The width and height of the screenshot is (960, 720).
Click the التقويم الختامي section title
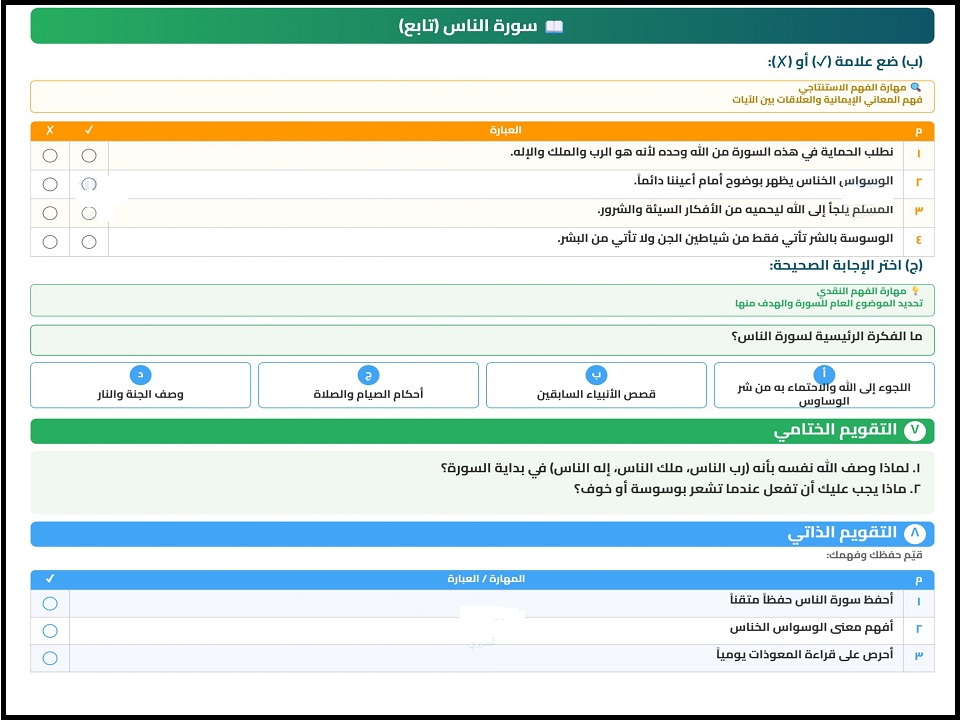pyautogui.click(x=835, y=430)
